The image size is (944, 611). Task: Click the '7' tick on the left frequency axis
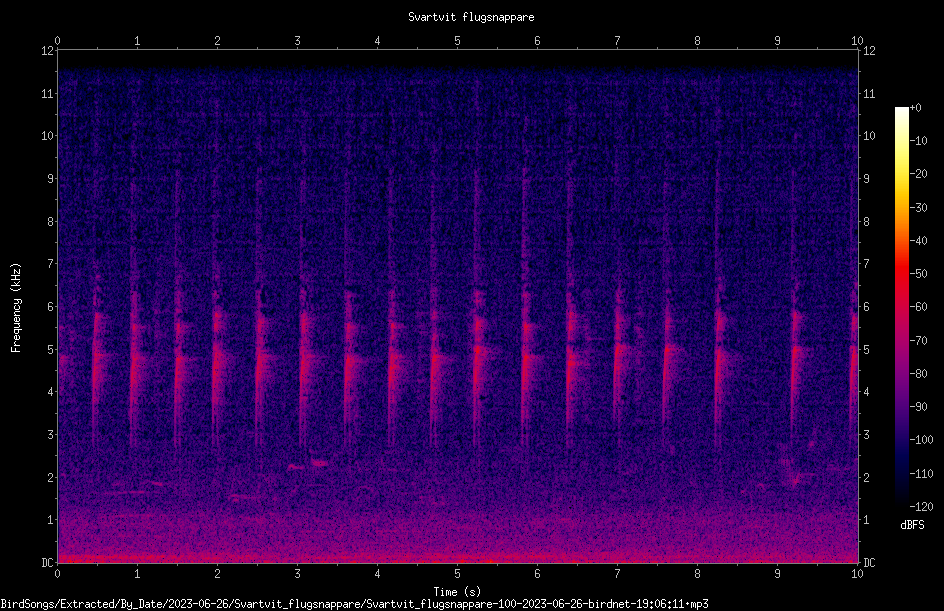pyautogui.click(x=50, y=264)
